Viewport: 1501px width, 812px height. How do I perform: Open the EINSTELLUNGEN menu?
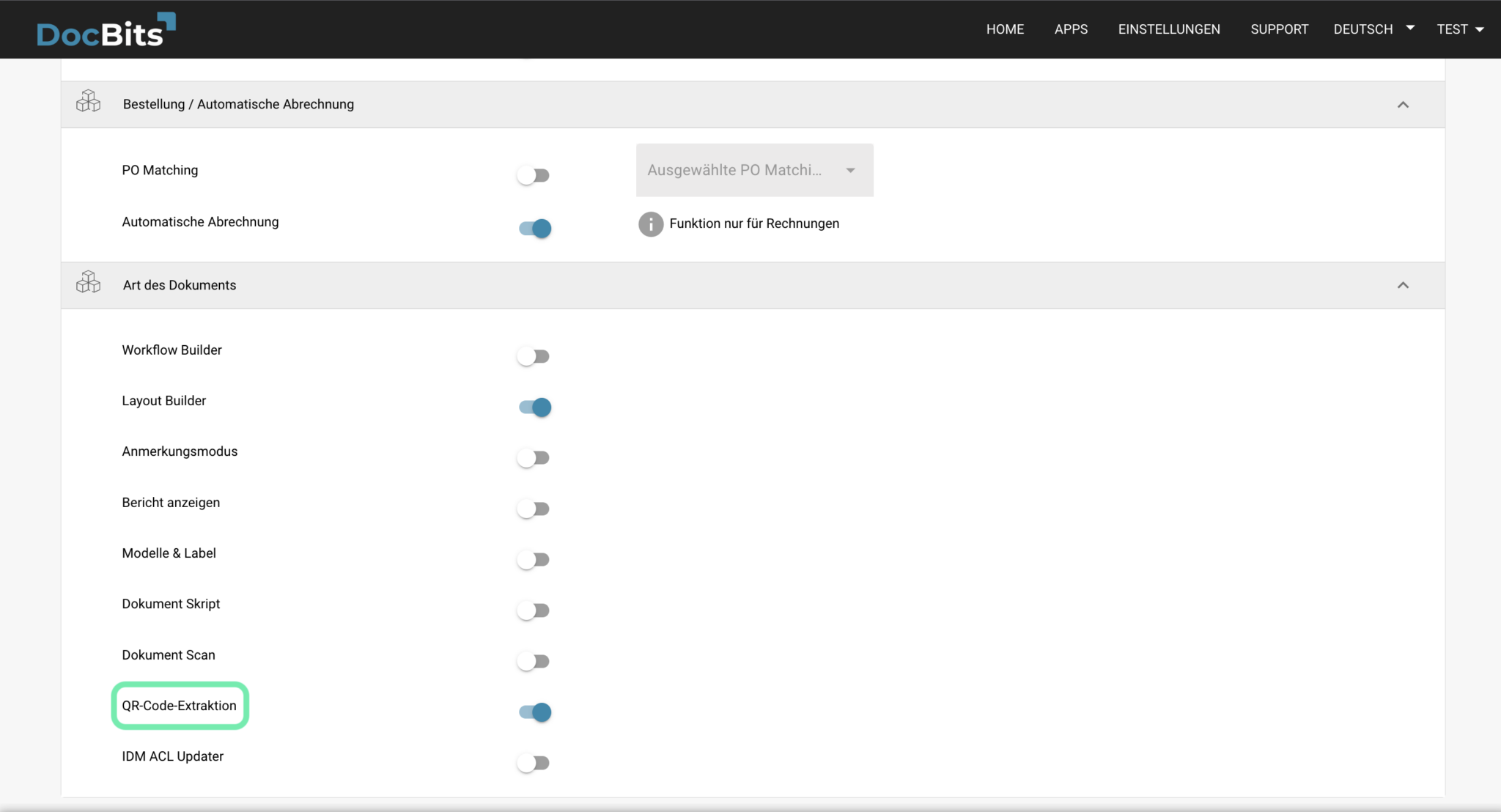1168,29
